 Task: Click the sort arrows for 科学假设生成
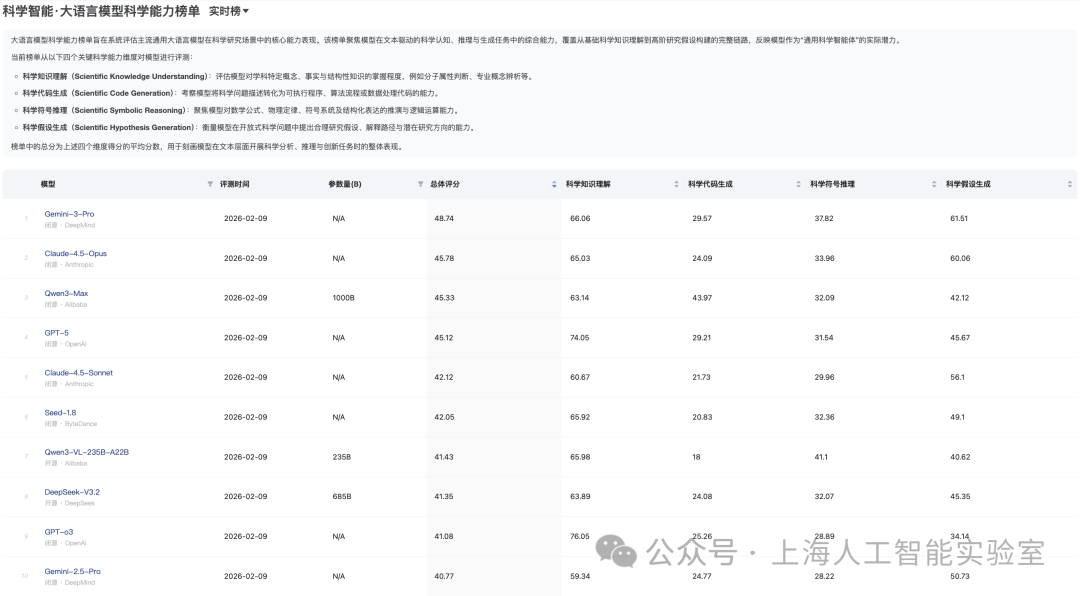coord(1069,184)
